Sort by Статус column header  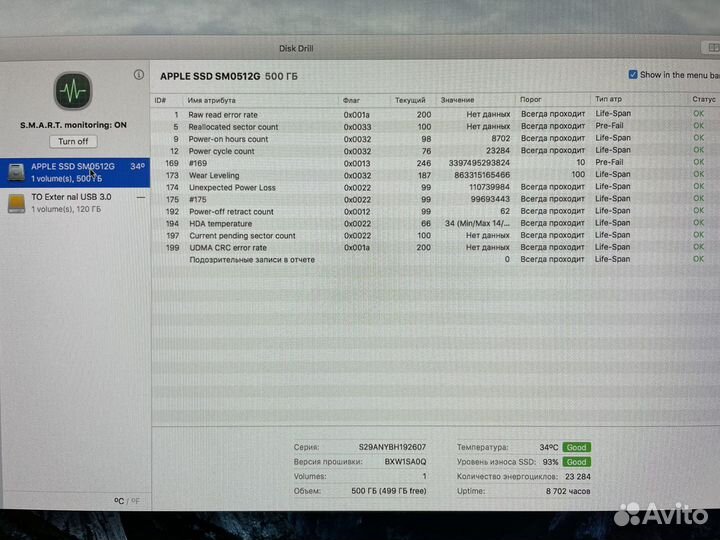point(703,99)
